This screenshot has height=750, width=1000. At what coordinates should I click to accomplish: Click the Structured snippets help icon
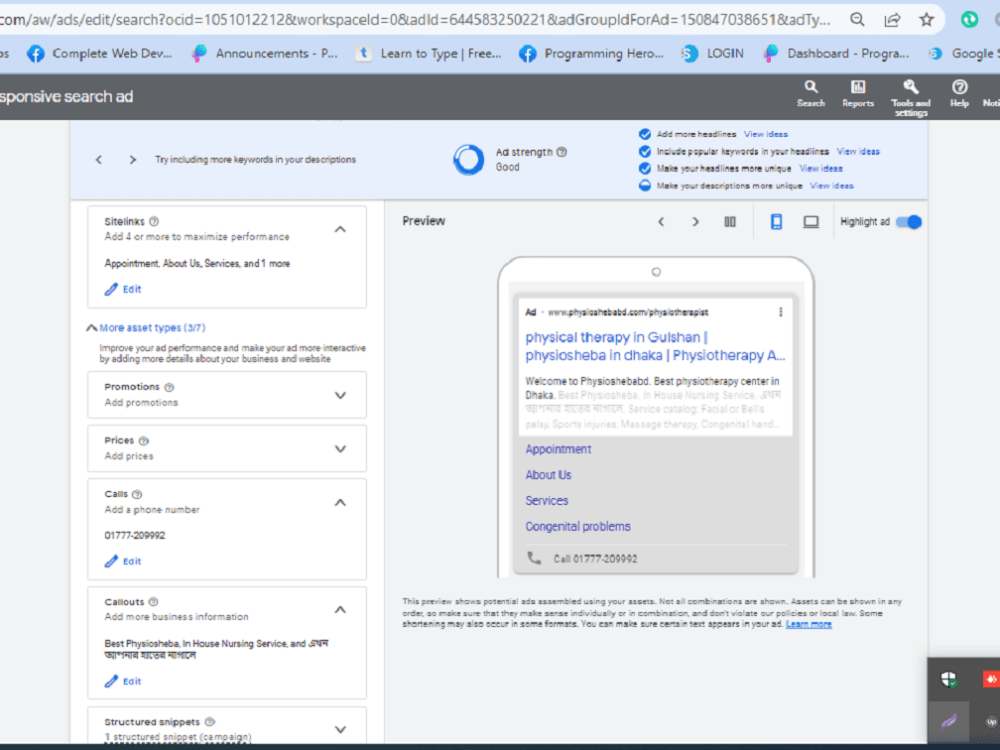pos(209,722)
